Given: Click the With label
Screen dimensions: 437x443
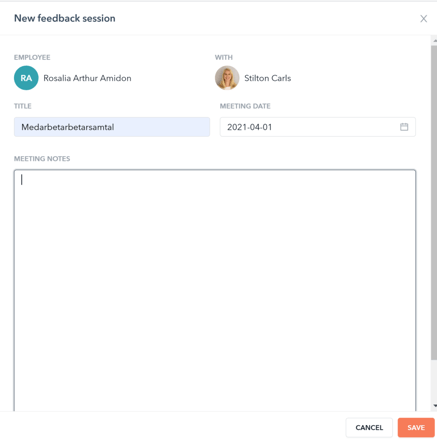Looking at the screenshot, I should point(224,57).
